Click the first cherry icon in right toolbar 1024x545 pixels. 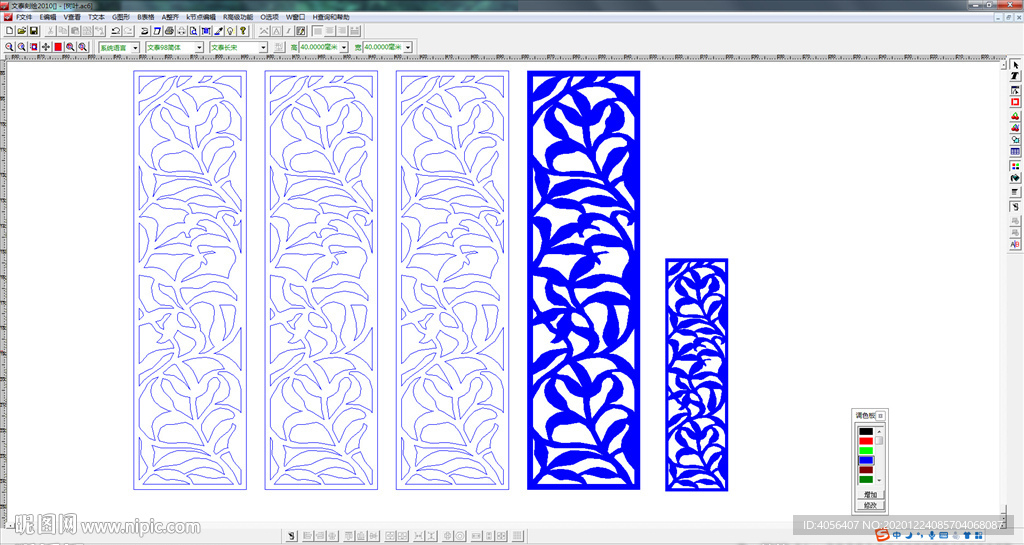pos(1015,116)
